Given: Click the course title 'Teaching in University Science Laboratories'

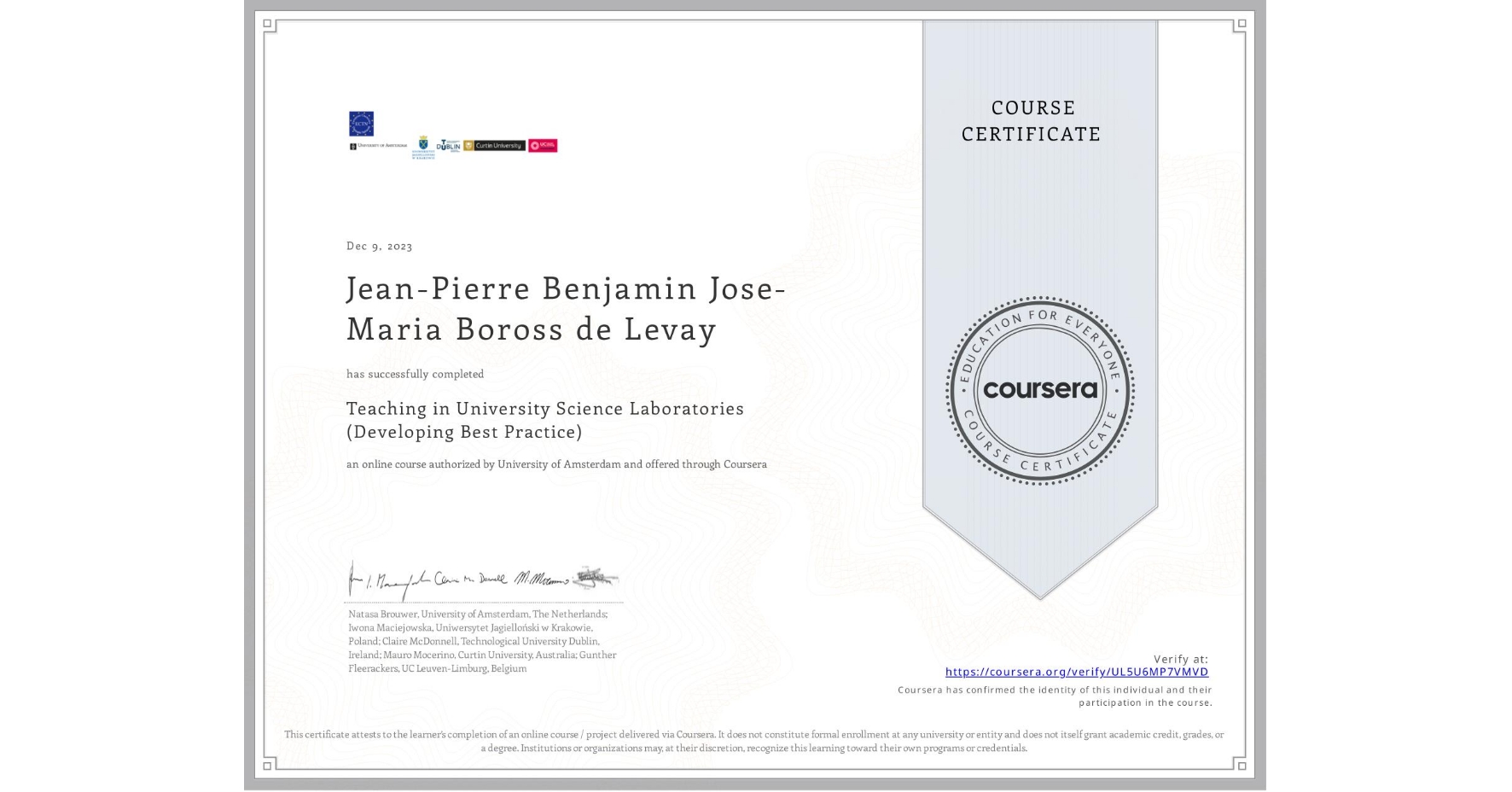Looking at the screenshot, I should pos(545,409).
